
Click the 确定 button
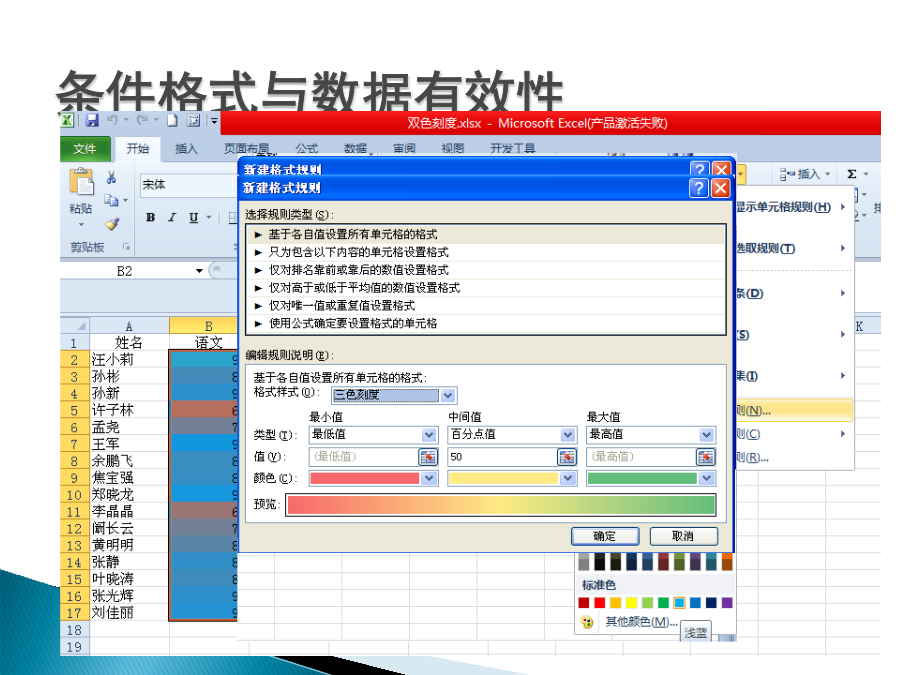pos(605,536)
